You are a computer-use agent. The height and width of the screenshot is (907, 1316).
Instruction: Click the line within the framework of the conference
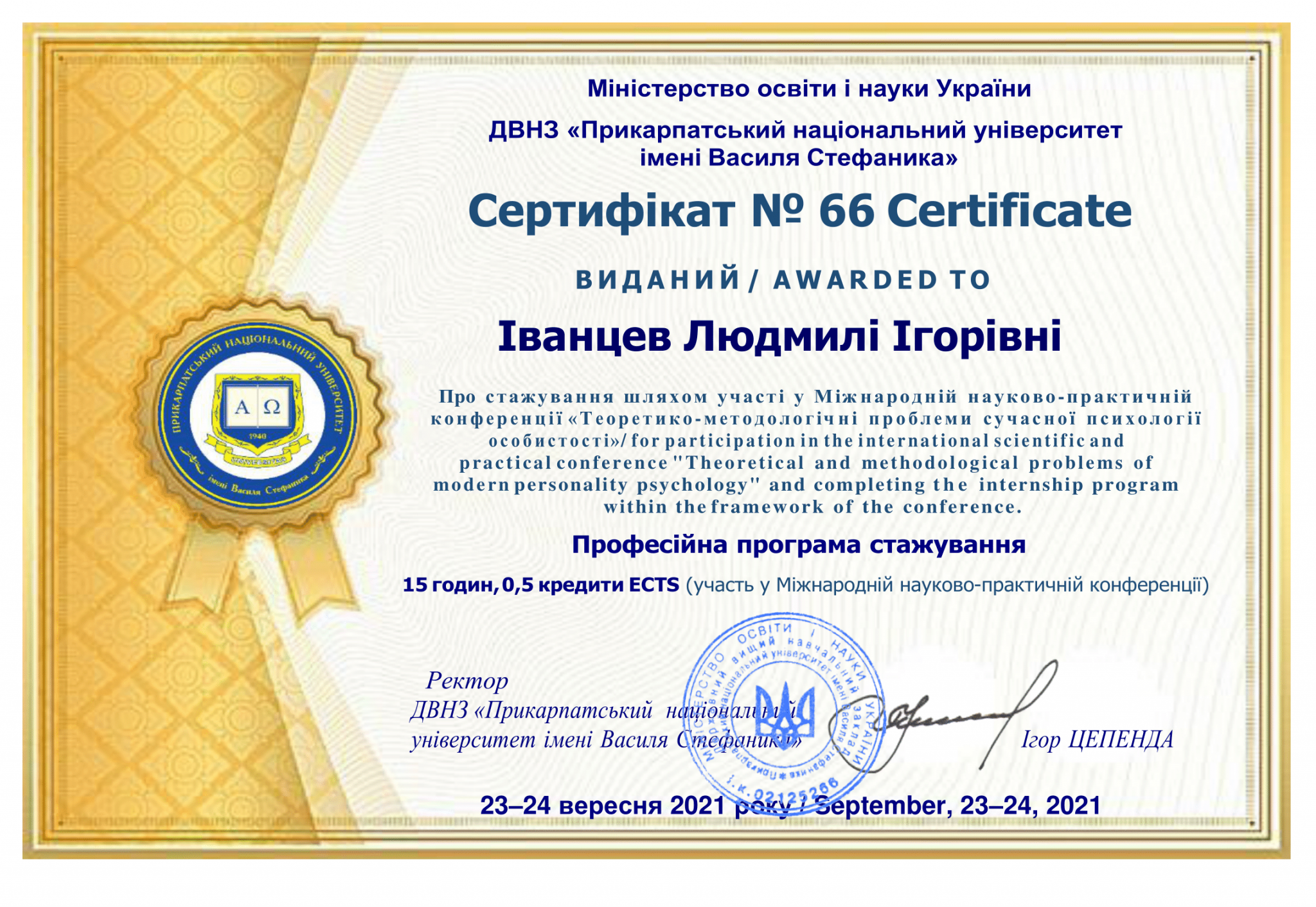tap(812, 507)
